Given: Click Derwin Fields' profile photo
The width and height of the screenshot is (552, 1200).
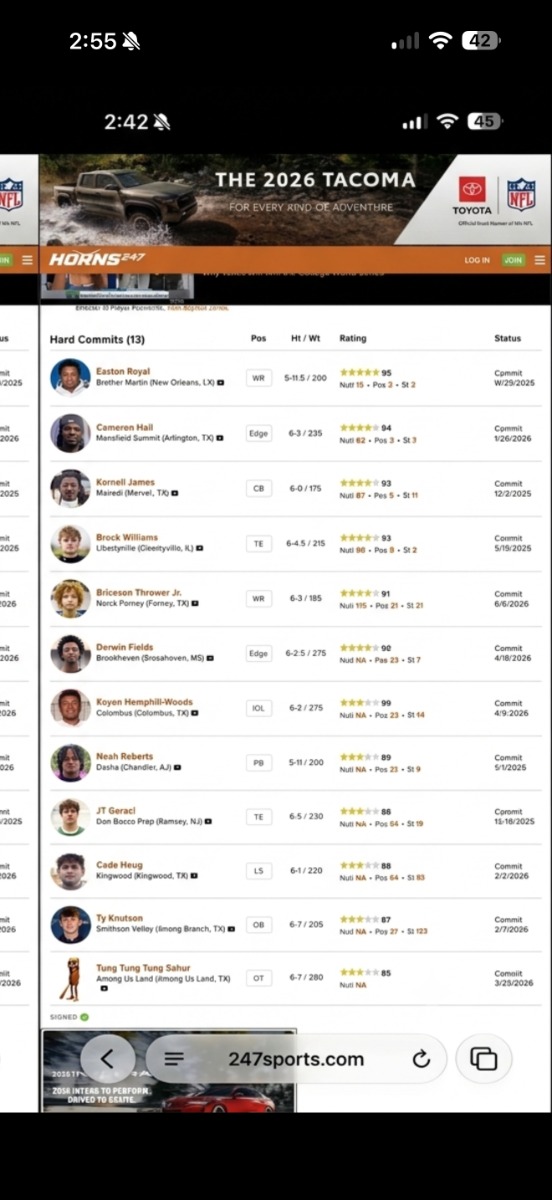Looking at the screenshot, I should tap(70, 654).
